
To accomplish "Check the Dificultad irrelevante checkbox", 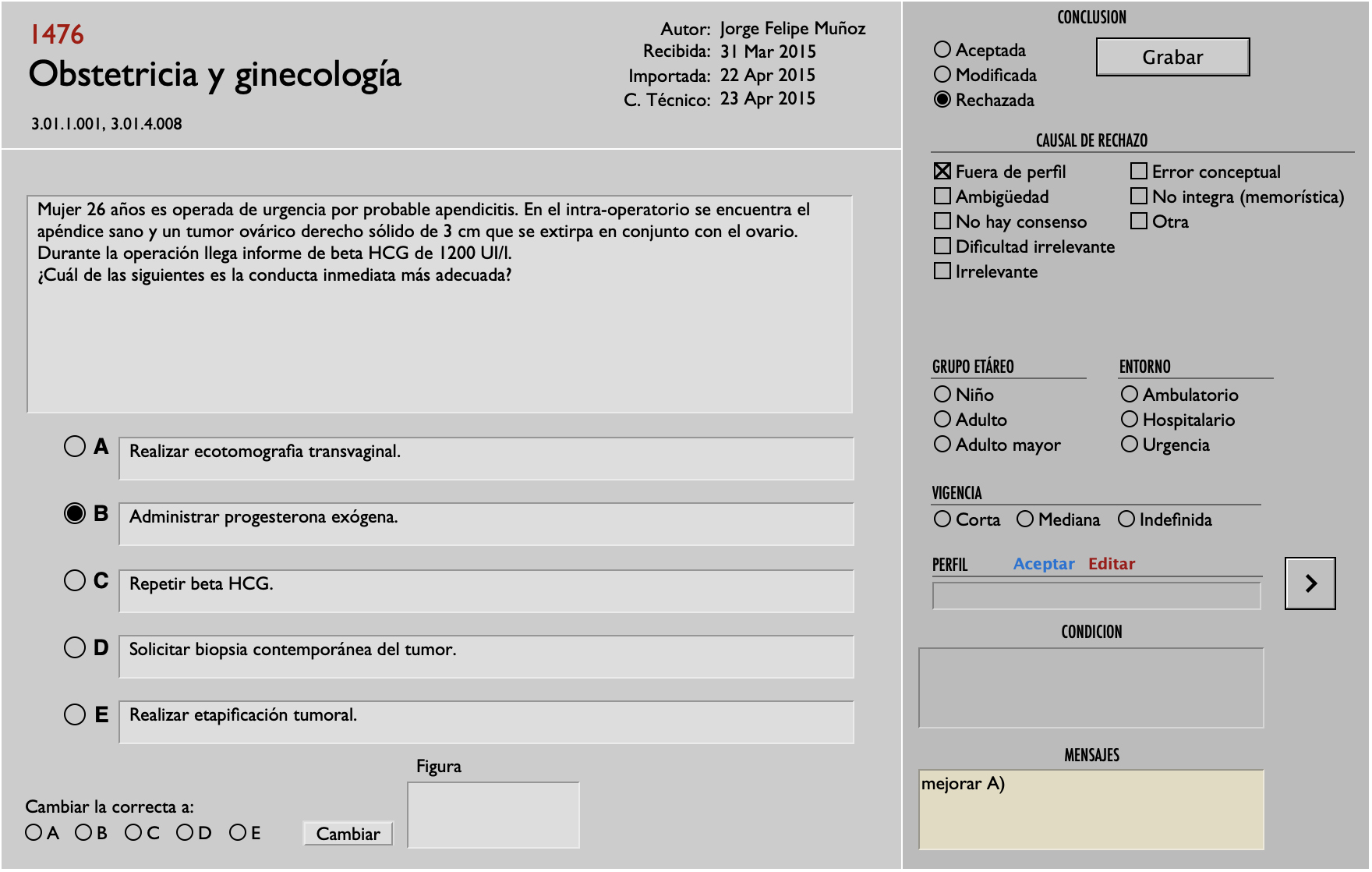I will pyautogui.click(x=942, y=246).
